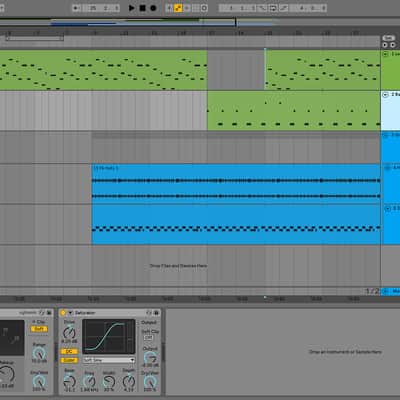Fold track 4 with its triangle

(x=387, y=167)
